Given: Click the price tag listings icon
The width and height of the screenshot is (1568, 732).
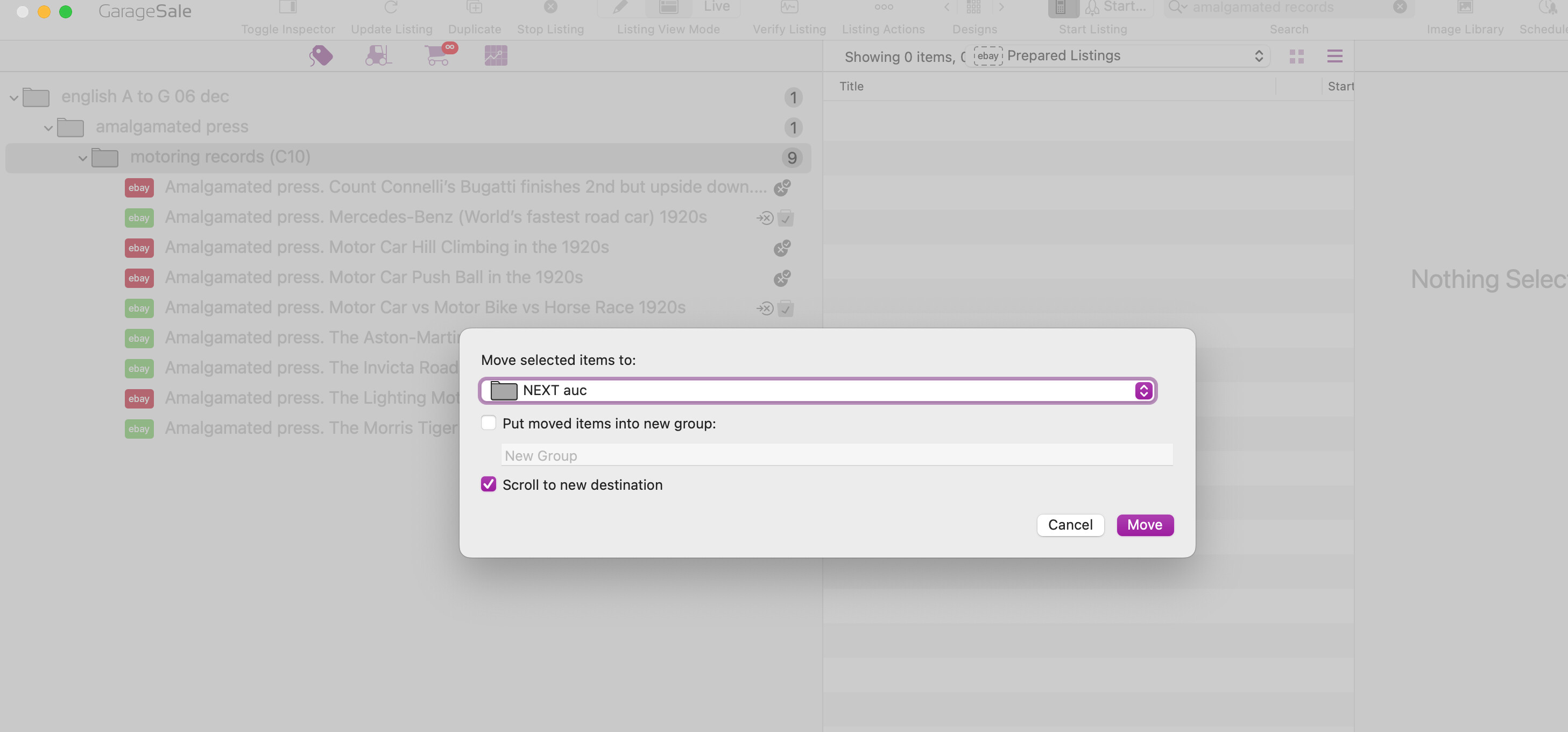Looking at the screenshot, I should (x=321, y=56).
